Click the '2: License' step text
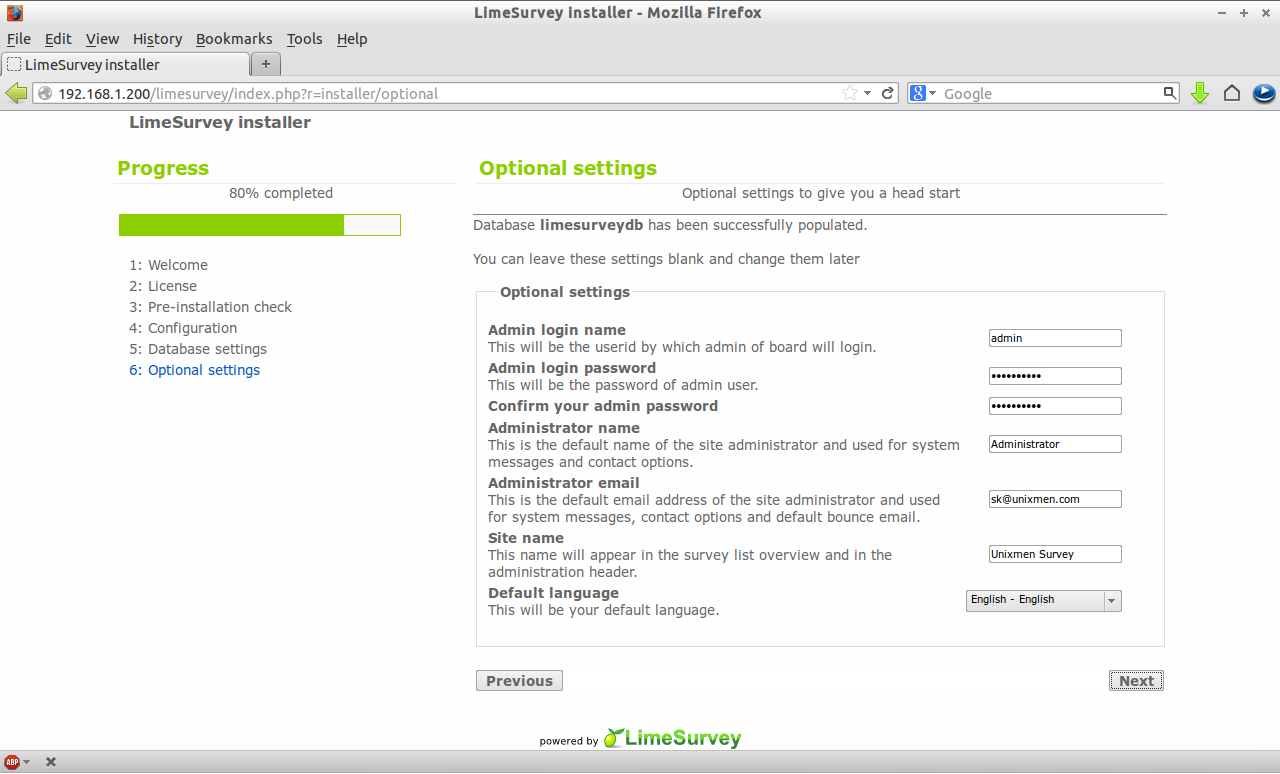The height and width of the screenshot is (774, 1280). (163, 286)
